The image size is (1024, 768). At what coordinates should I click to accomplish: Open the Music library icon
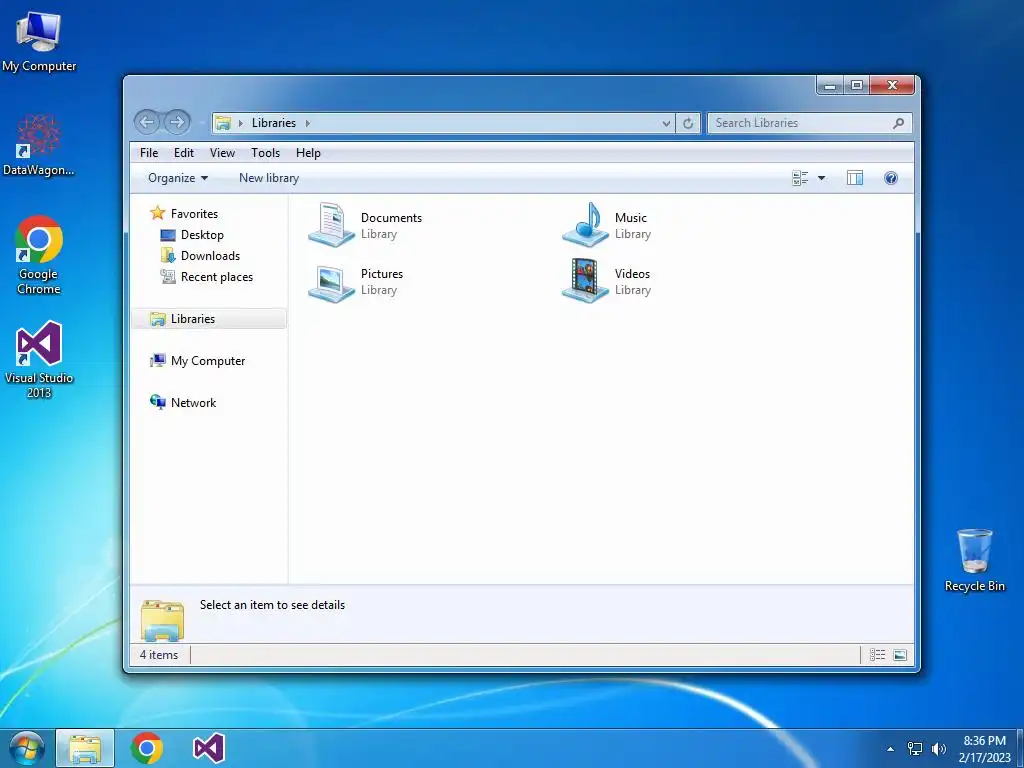(586, 224)
